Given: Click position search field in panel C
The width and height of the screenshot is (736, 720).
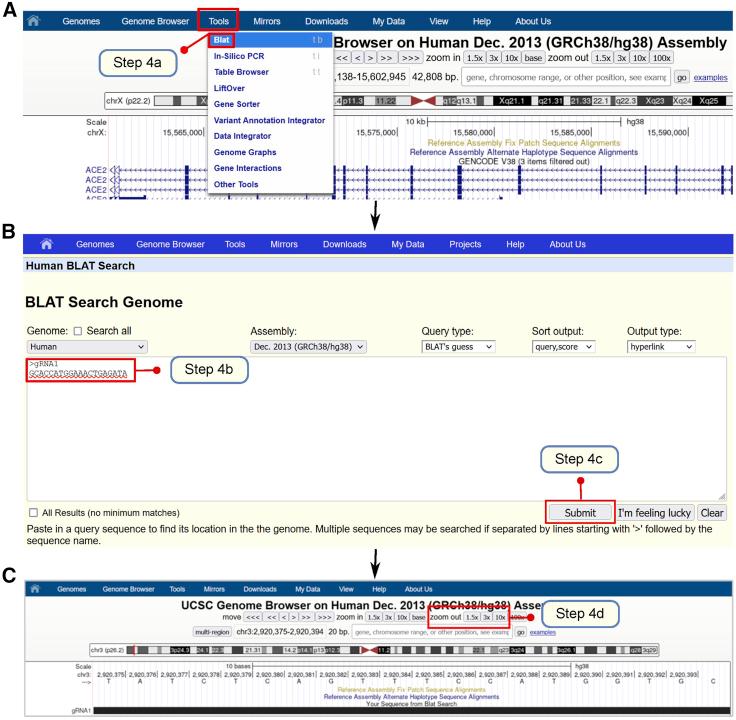Looking at the screenshot, I should 432,632.
